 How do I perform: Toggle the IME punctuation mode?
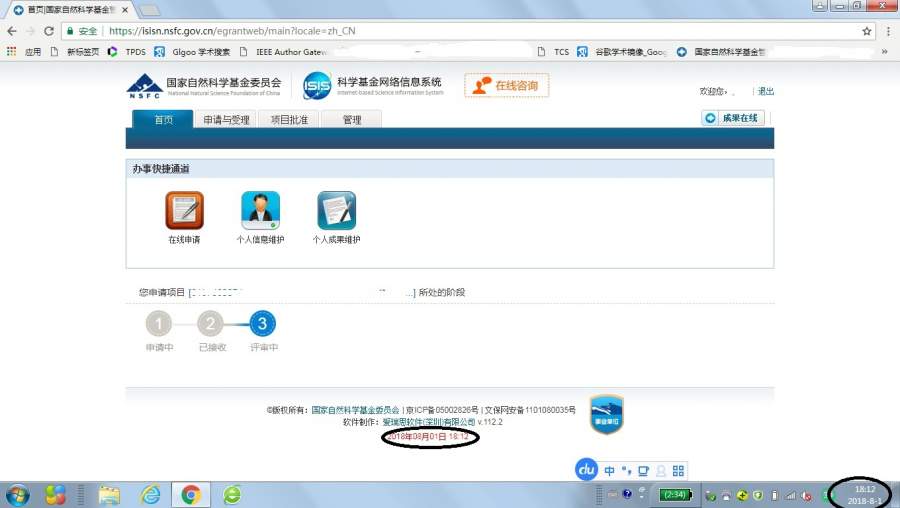tap(626, 471)
